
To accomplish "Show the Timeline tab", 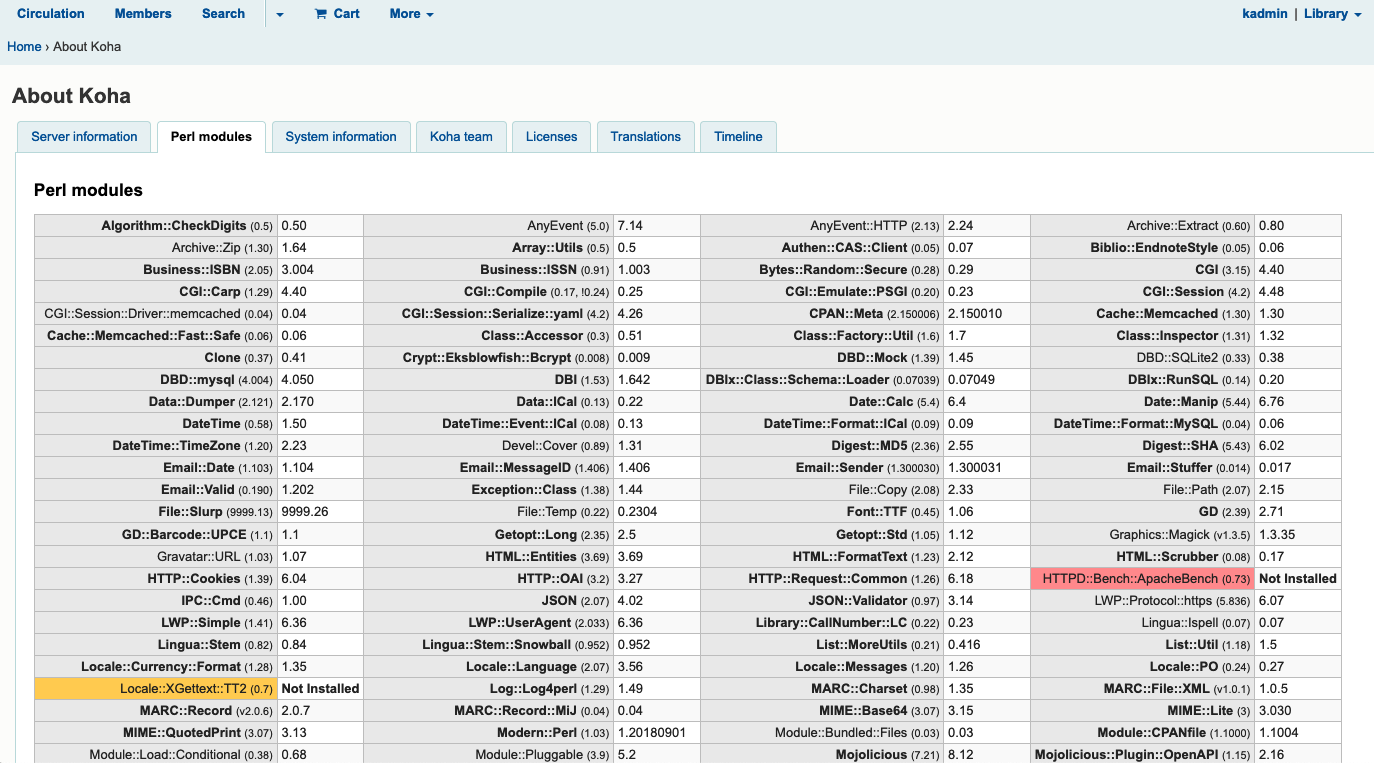I will tap(738, 137).
